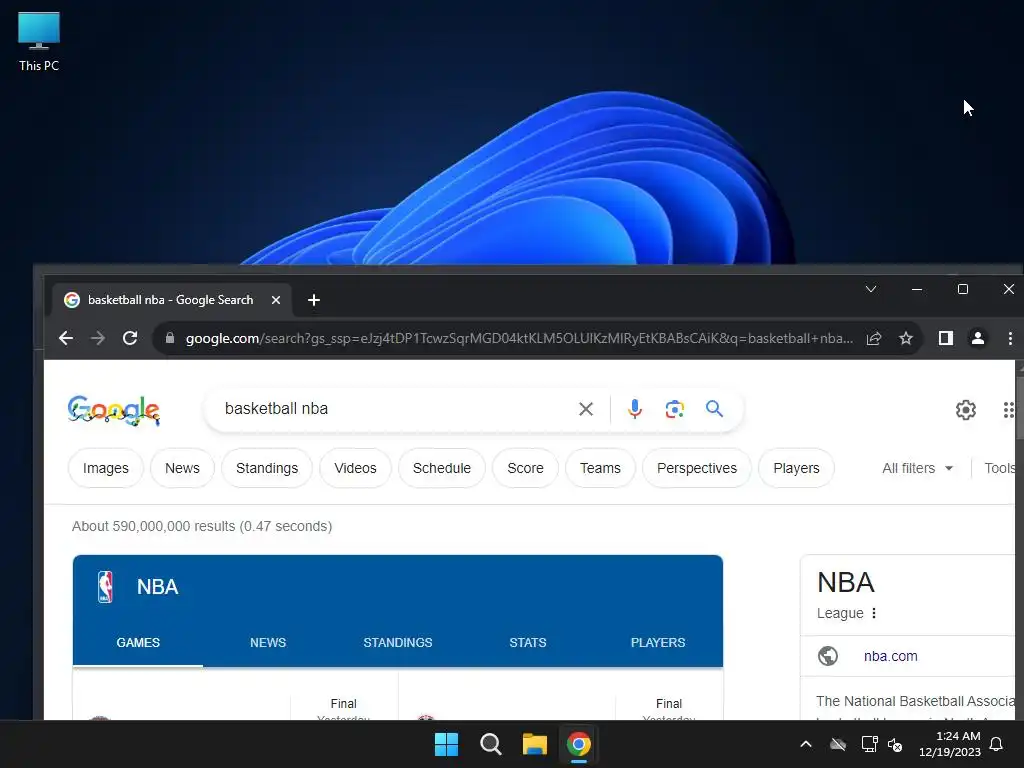Viewport: 1024px width, 768px height.
Task: Open the Windows Start menu
Action: (447, 744)
